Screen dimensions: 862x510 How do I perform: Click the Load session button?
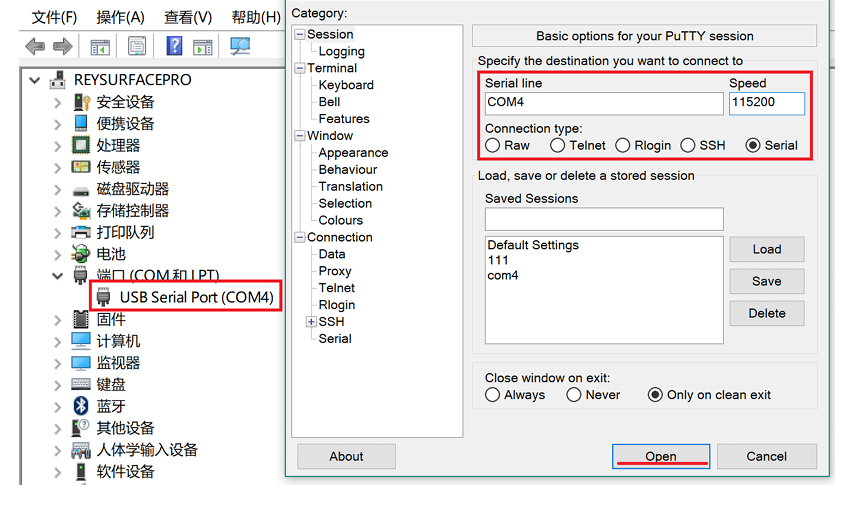(x=767, y=250)
